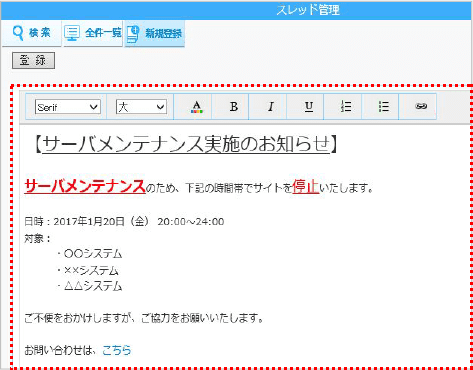Insert a numbered list
Image resolution: width=473 pixels, height=370 pixels.
click(x=346, y=107)
